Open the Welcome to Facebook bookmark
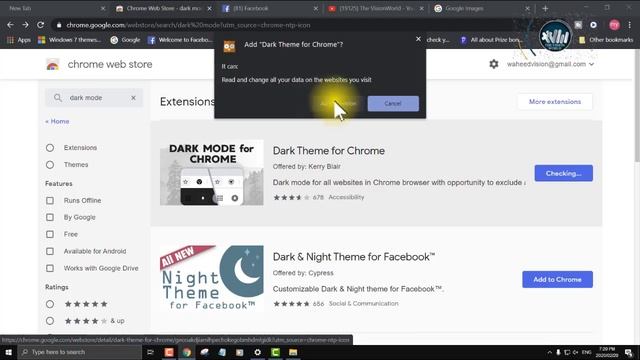Viewport: 640px width, 360px height. point(180,40)
